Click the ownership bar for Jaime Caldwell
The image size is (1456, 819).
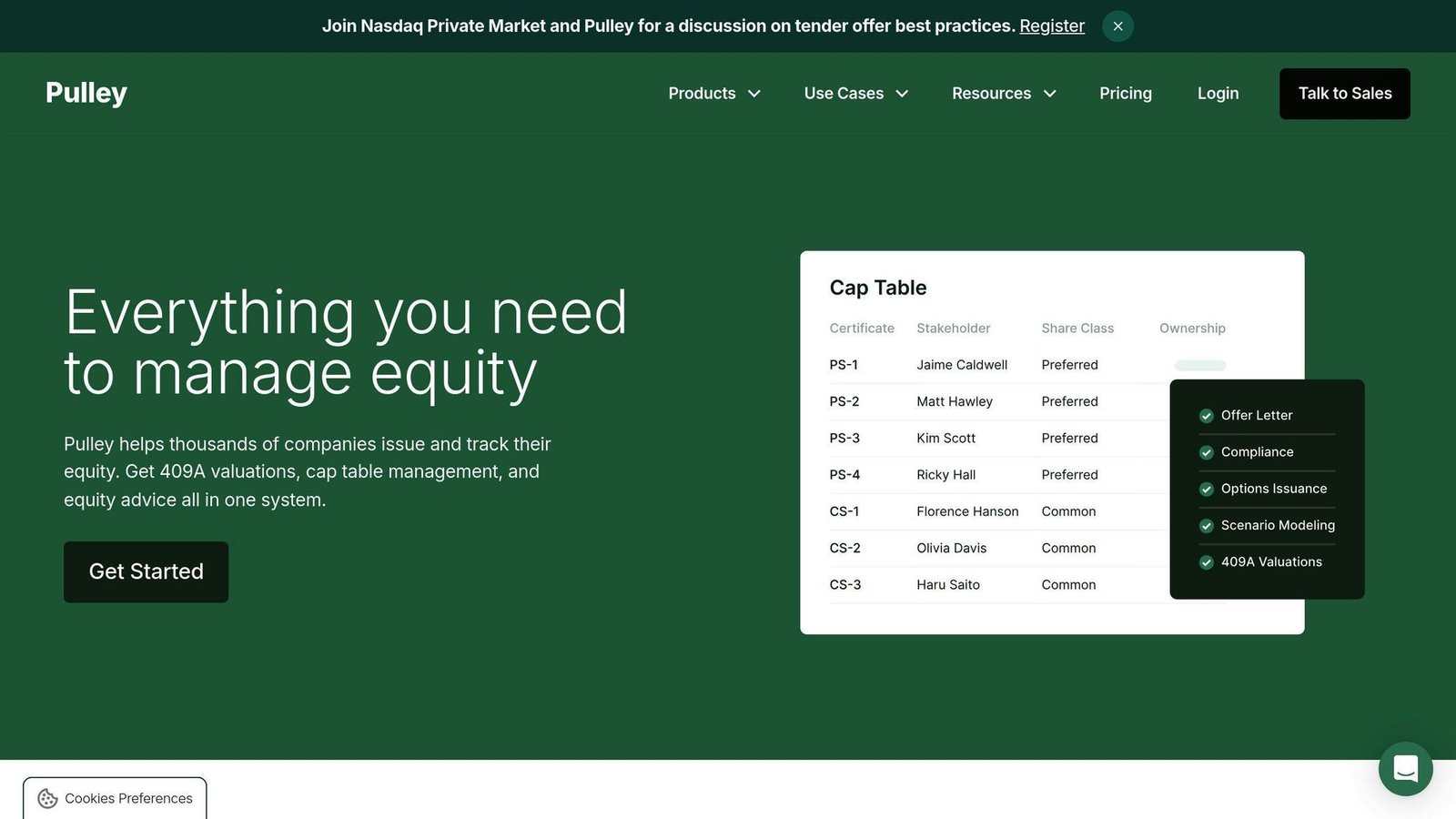click(1200, 365)
